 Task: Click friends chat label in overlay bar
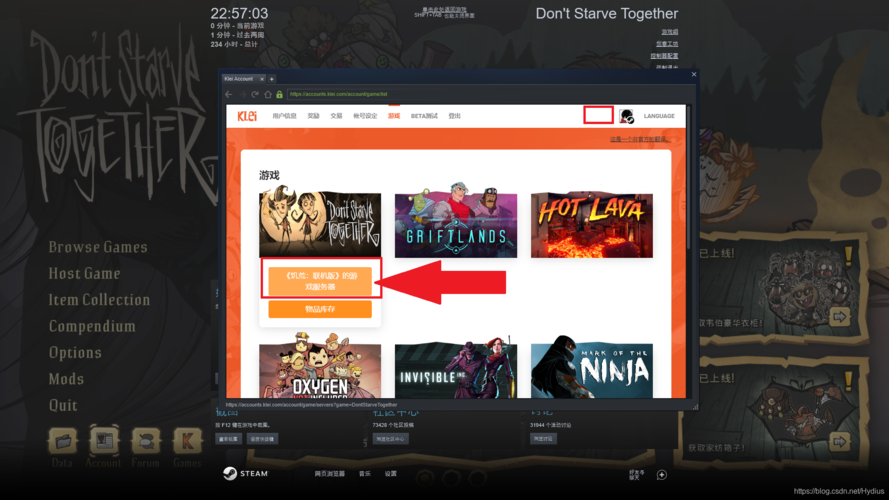[636, 474]
